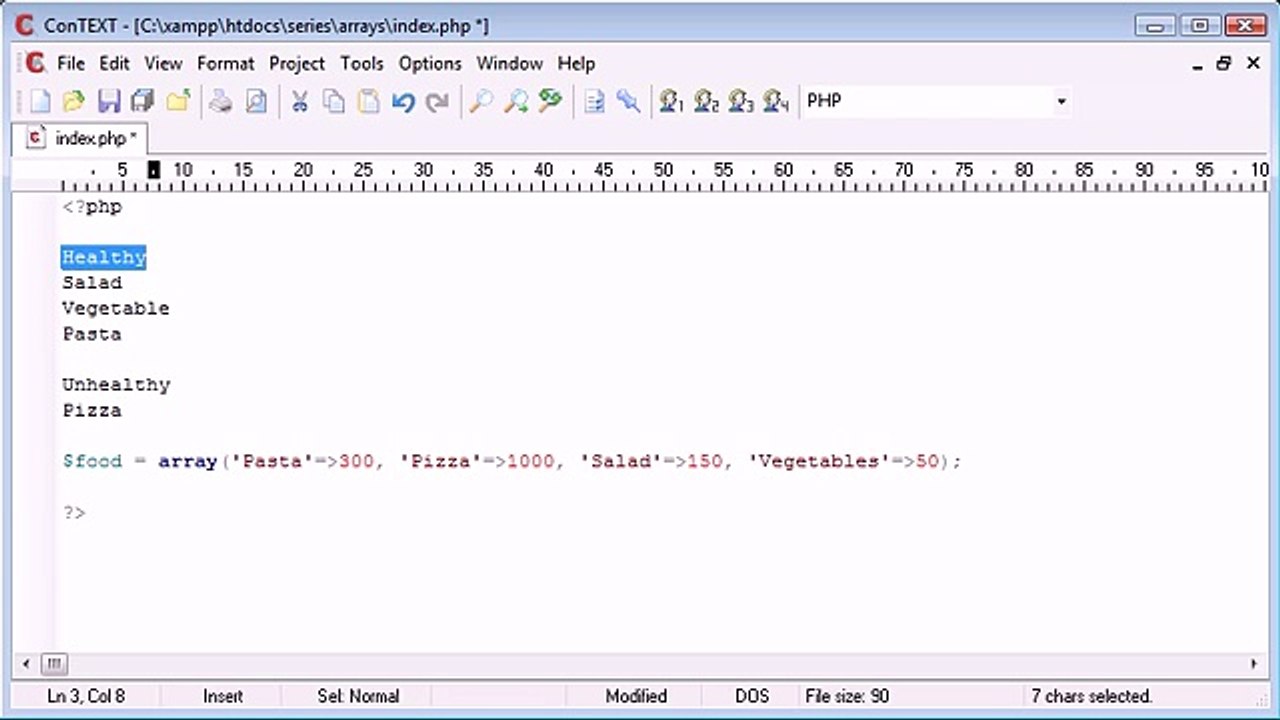Image resolution: width=1280 pixels, height=720 pixels.
Task: Click the horizontal scrollbar left arrow
Action: (25, 663)
